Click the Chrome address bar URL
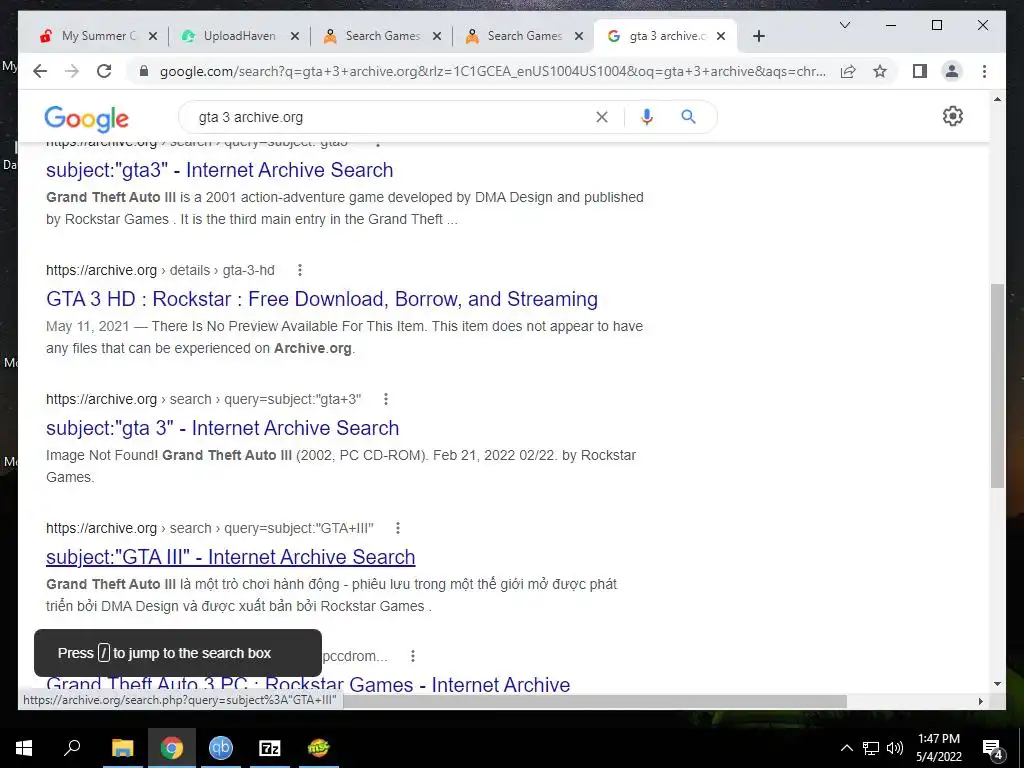 (492, 71)
